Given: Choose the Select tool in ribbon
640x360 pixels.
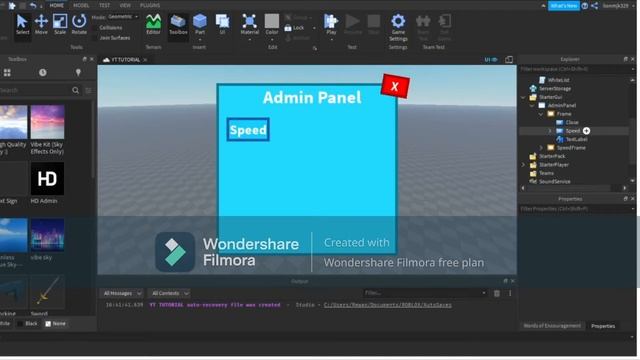Looking at the screenshot, I should 22,24.
